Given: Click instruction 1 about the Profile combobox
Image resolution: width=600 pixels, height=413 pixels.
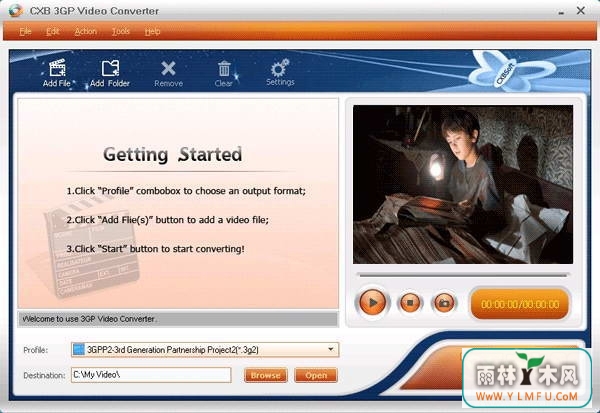Looking at the screenshot, I should [x=186, y=191].
